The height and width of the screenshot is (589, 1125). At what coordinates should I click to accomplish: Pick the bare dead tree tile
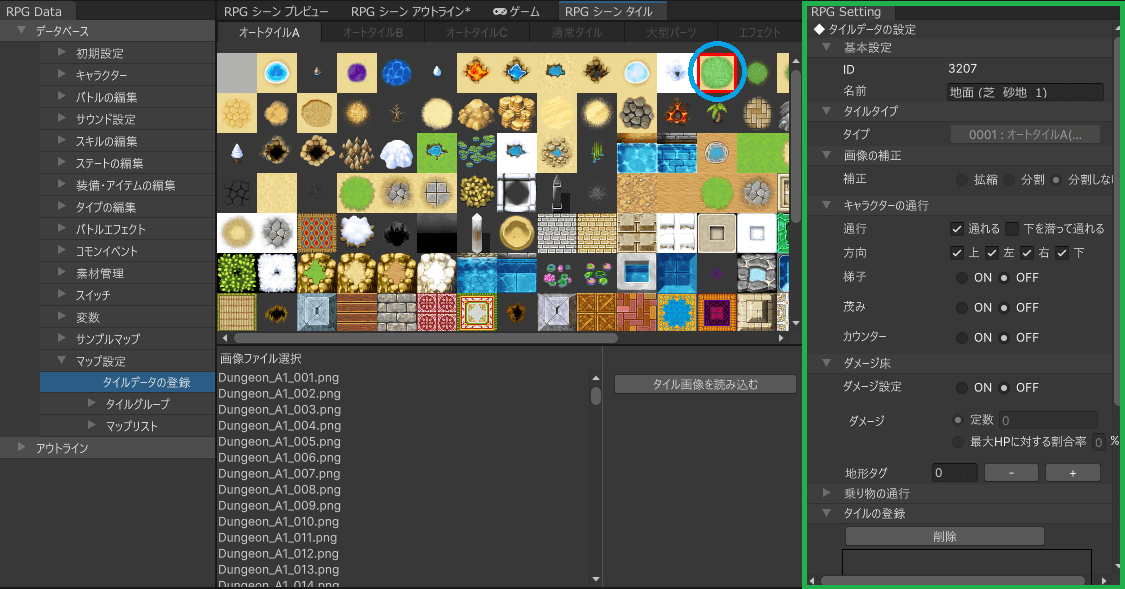point(397,112)
